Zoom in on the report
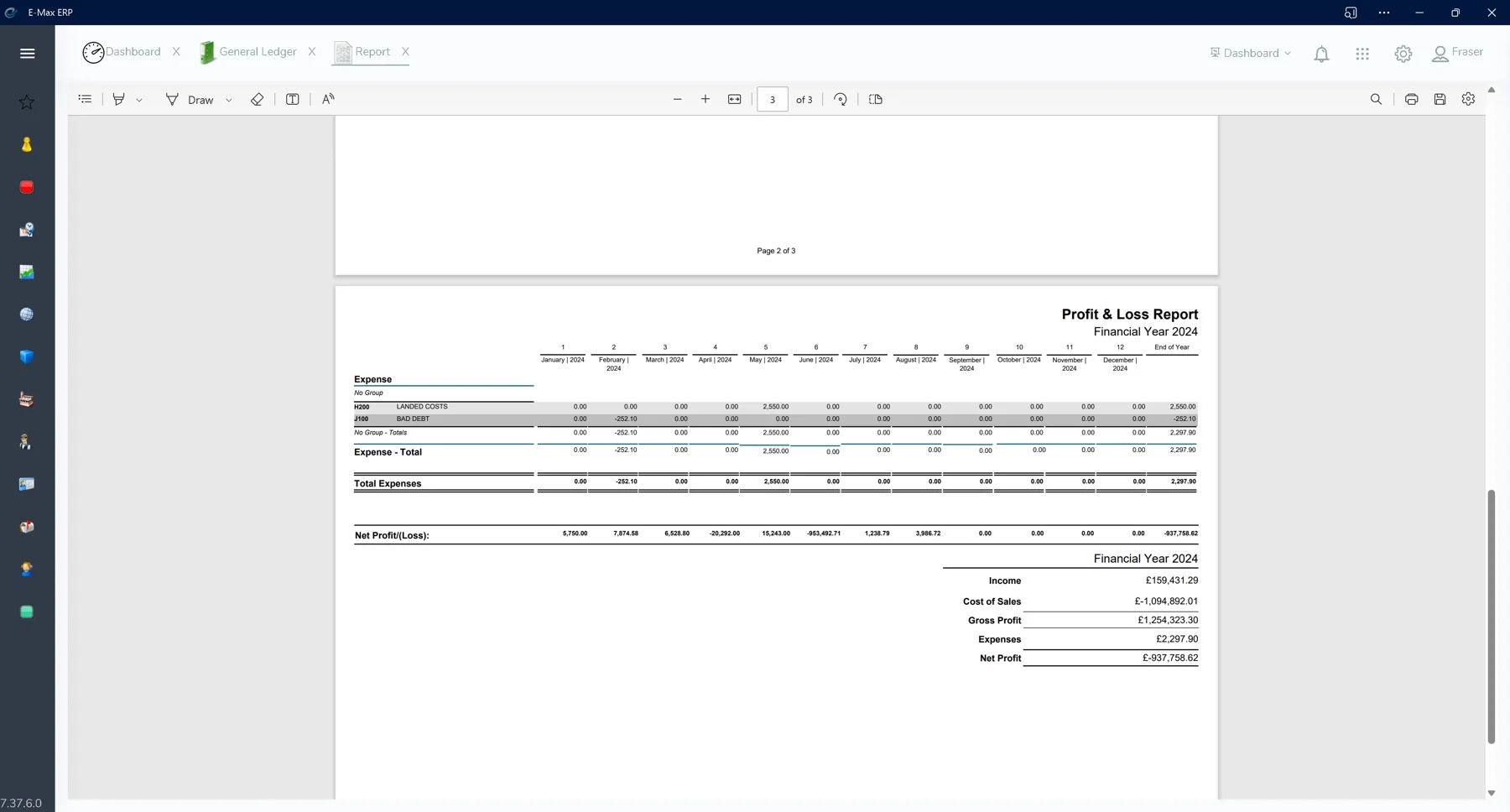This screenshot has width=1510, height=812. (x=706, y=99)
